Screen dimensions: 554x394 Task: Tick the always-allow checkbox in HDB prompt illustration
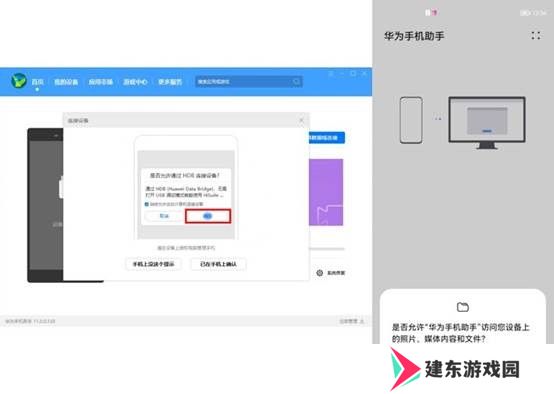(147, 204)
